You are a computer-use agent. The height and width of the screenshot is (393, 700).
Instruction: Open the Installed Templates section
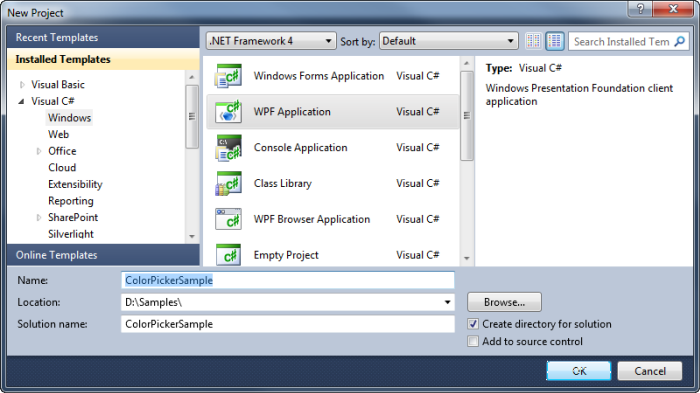103,59
